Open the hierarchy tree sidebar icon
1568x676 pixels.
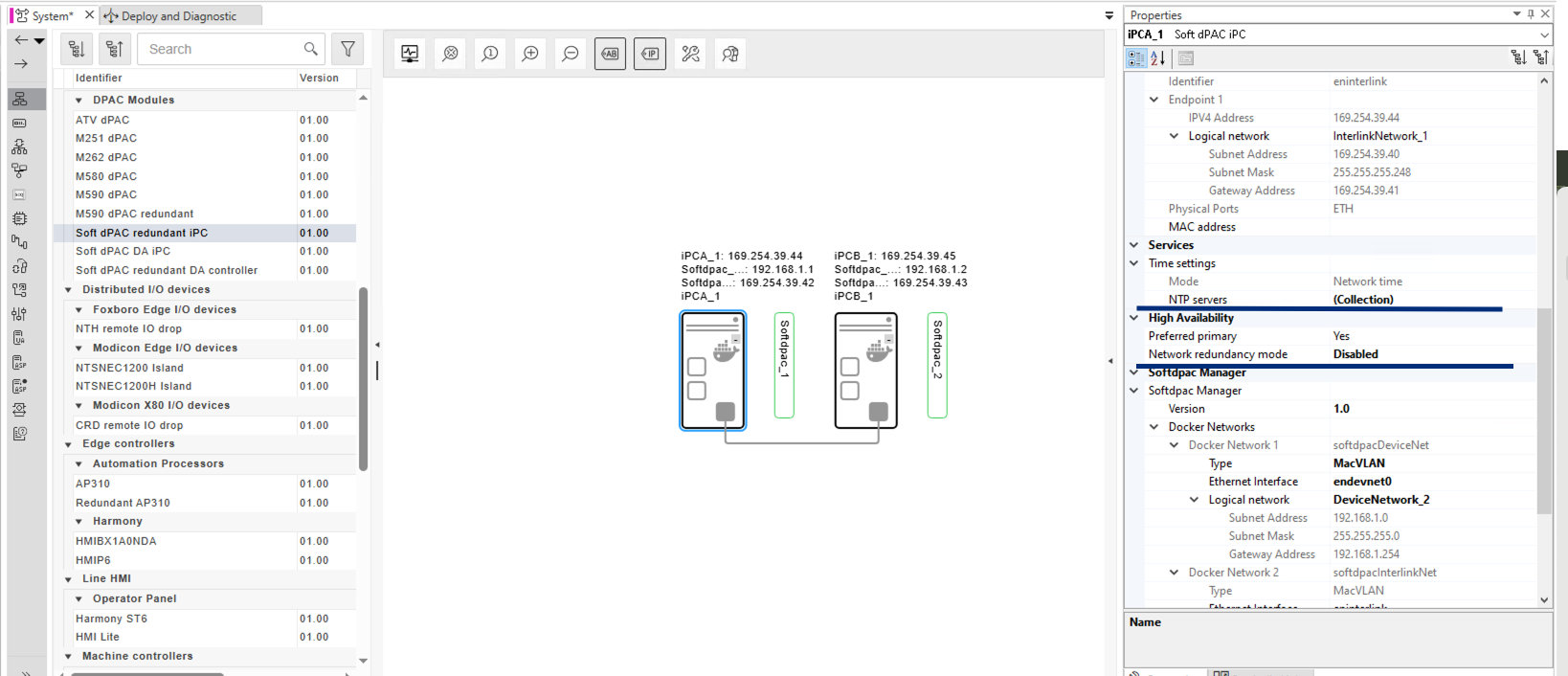20,146
